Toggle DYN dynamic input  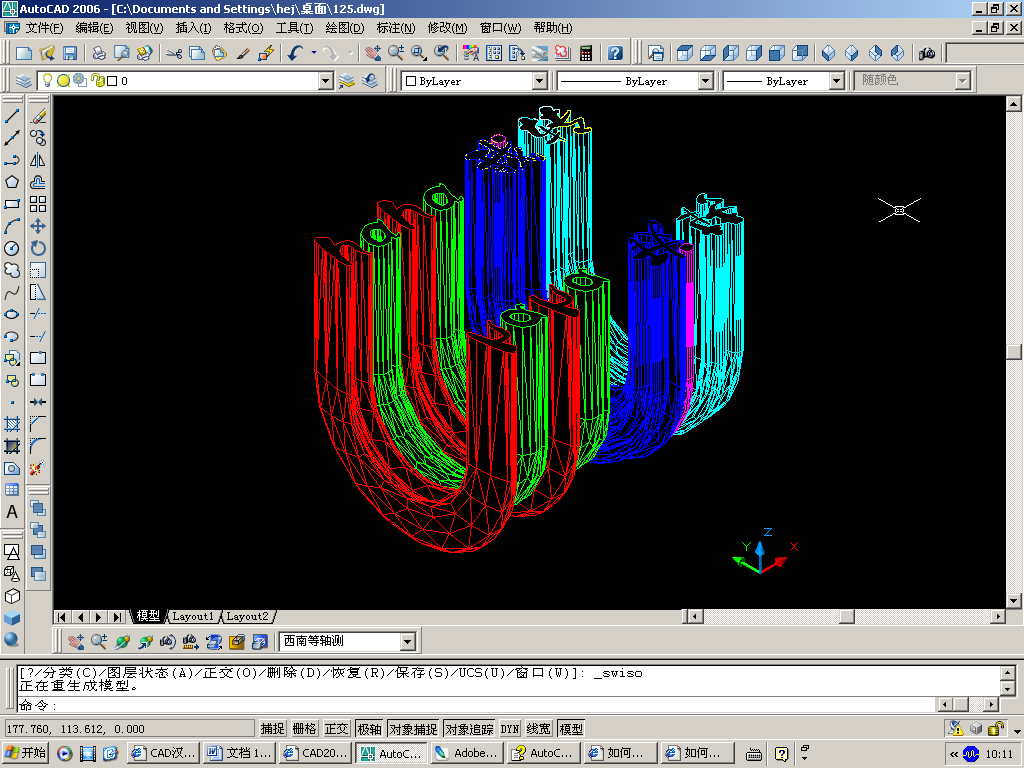coord(509,729)
